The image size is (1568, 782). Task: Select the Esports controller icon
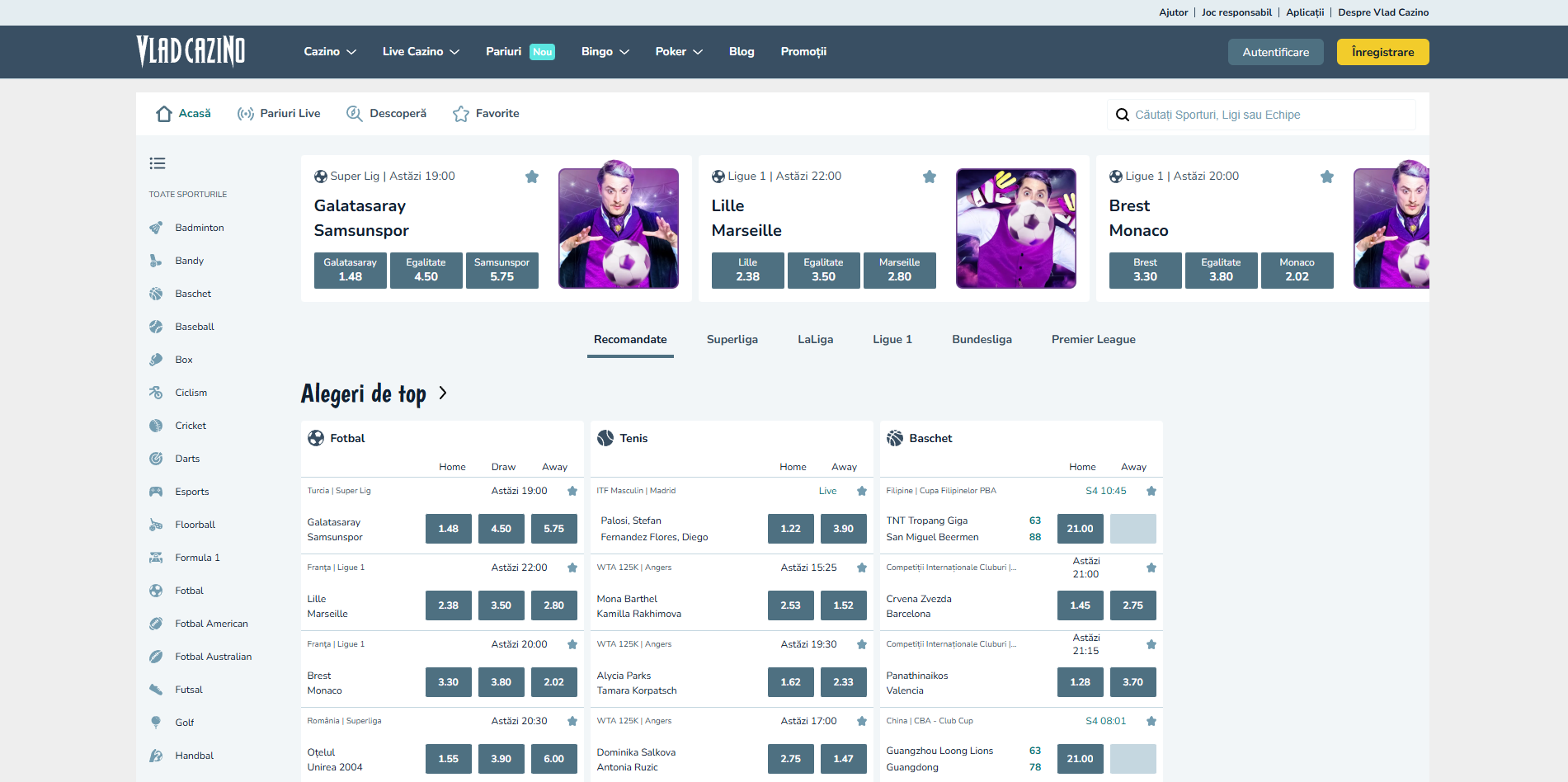pos(156,492)
